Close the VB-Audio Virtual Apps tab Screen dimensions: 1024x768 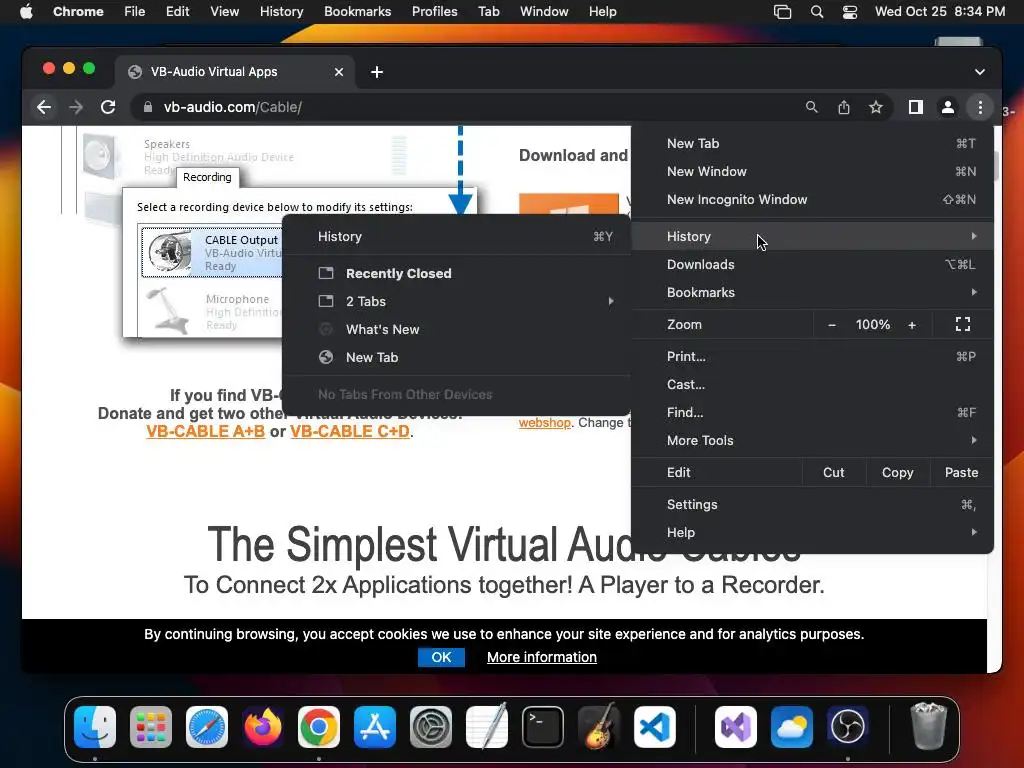339,72
